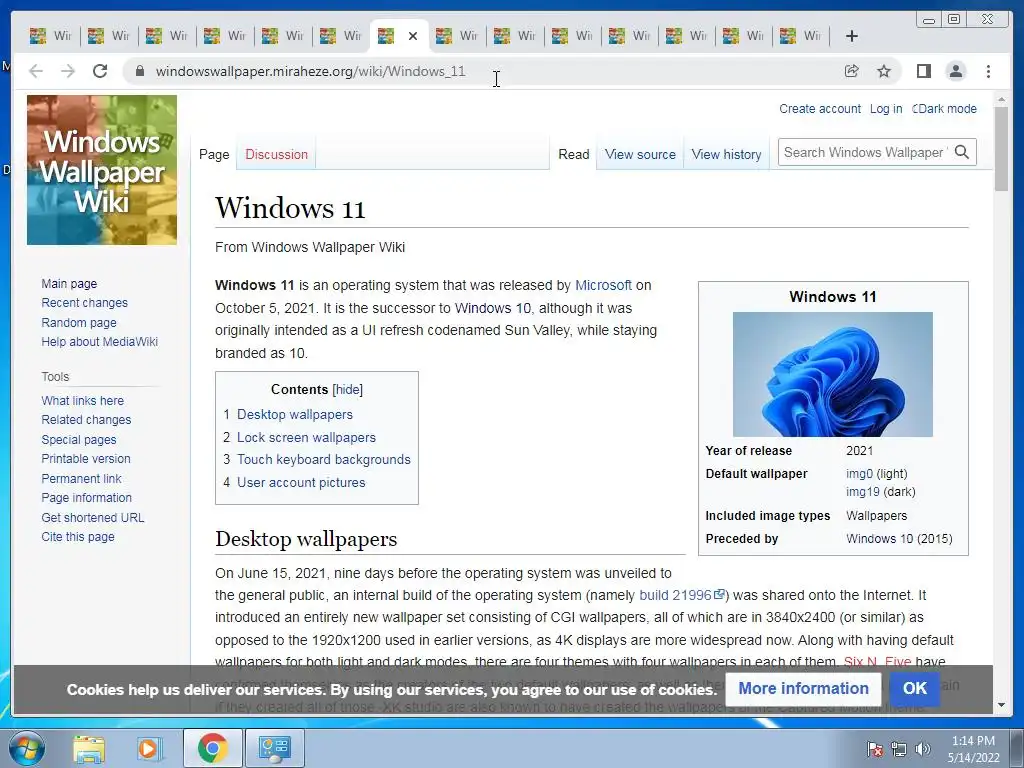Click Create account link

[x=820, y=109]
